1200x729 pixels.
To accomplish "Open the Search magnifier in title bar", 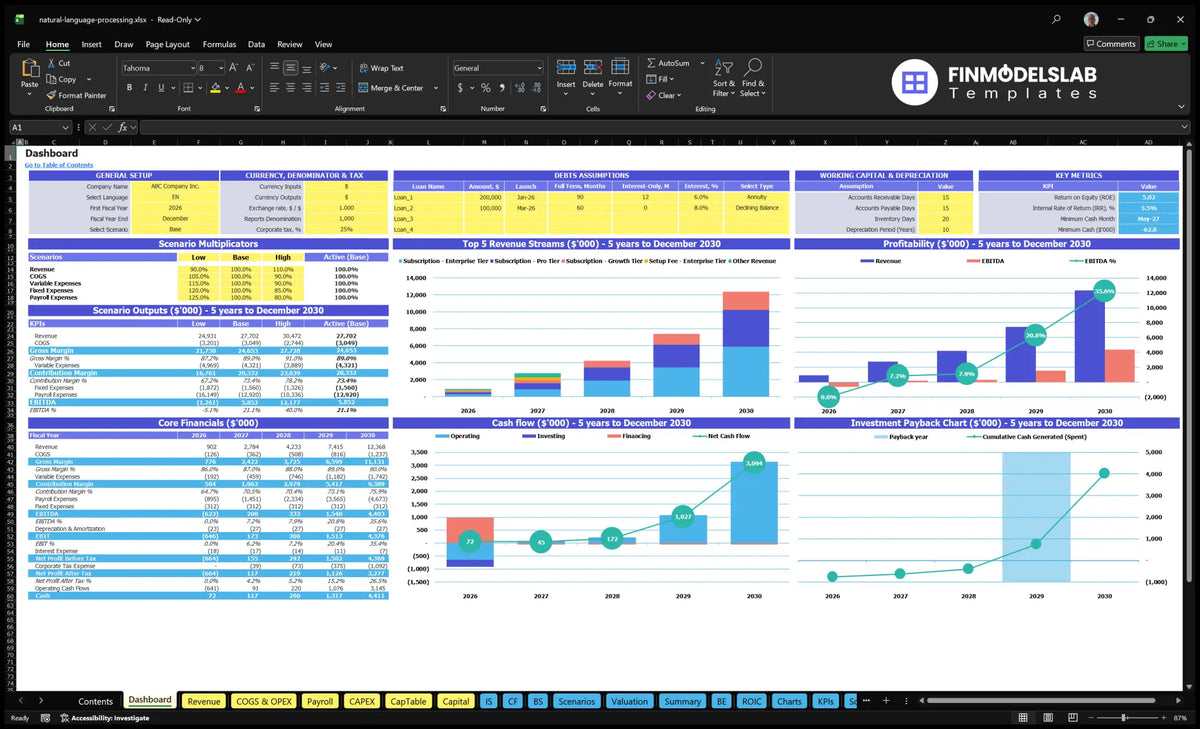I will pos(1057,19).
